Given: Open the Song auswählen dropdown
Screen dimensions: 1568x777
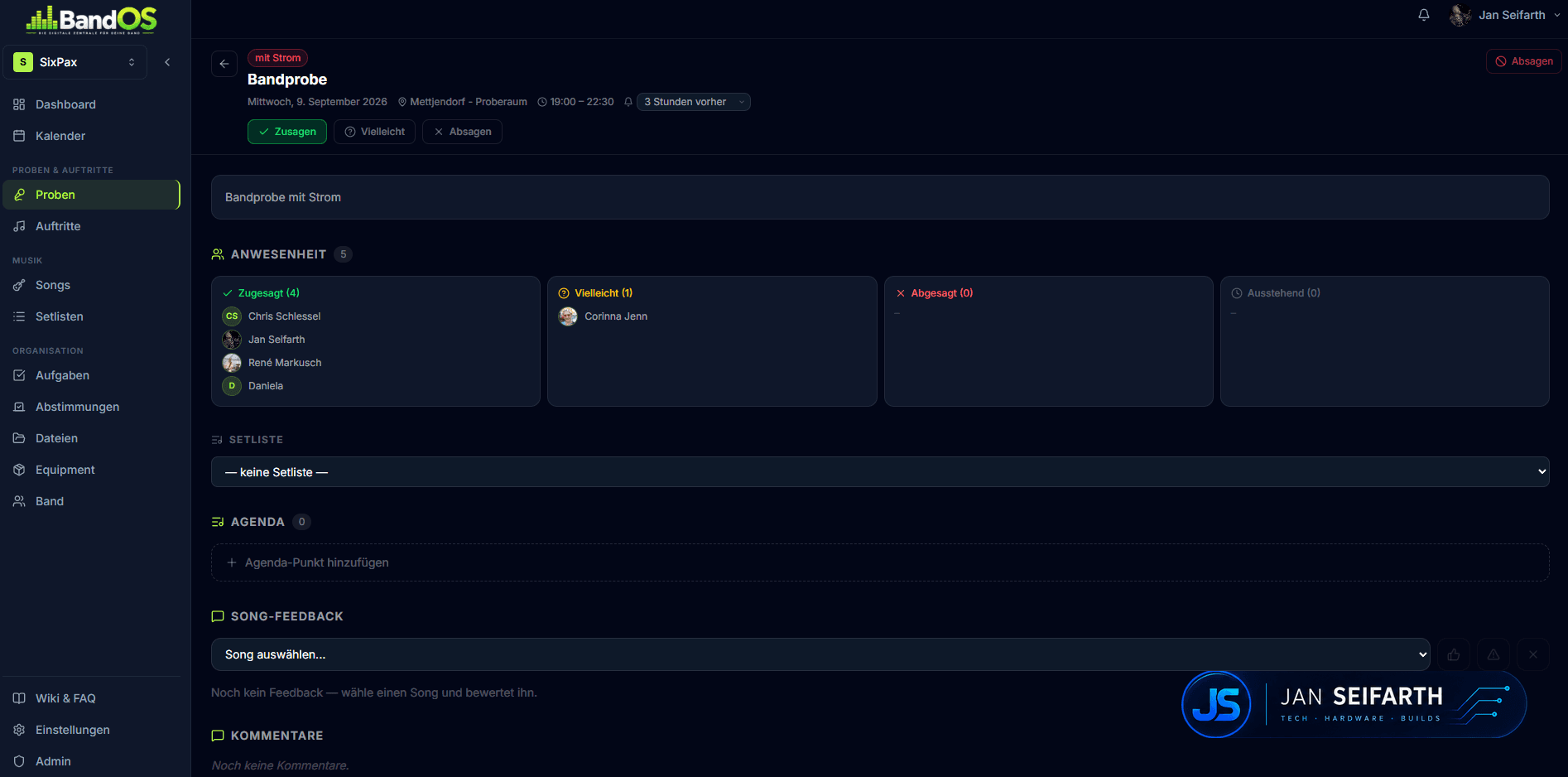Looking at the screenshot, I should (820, 654).
